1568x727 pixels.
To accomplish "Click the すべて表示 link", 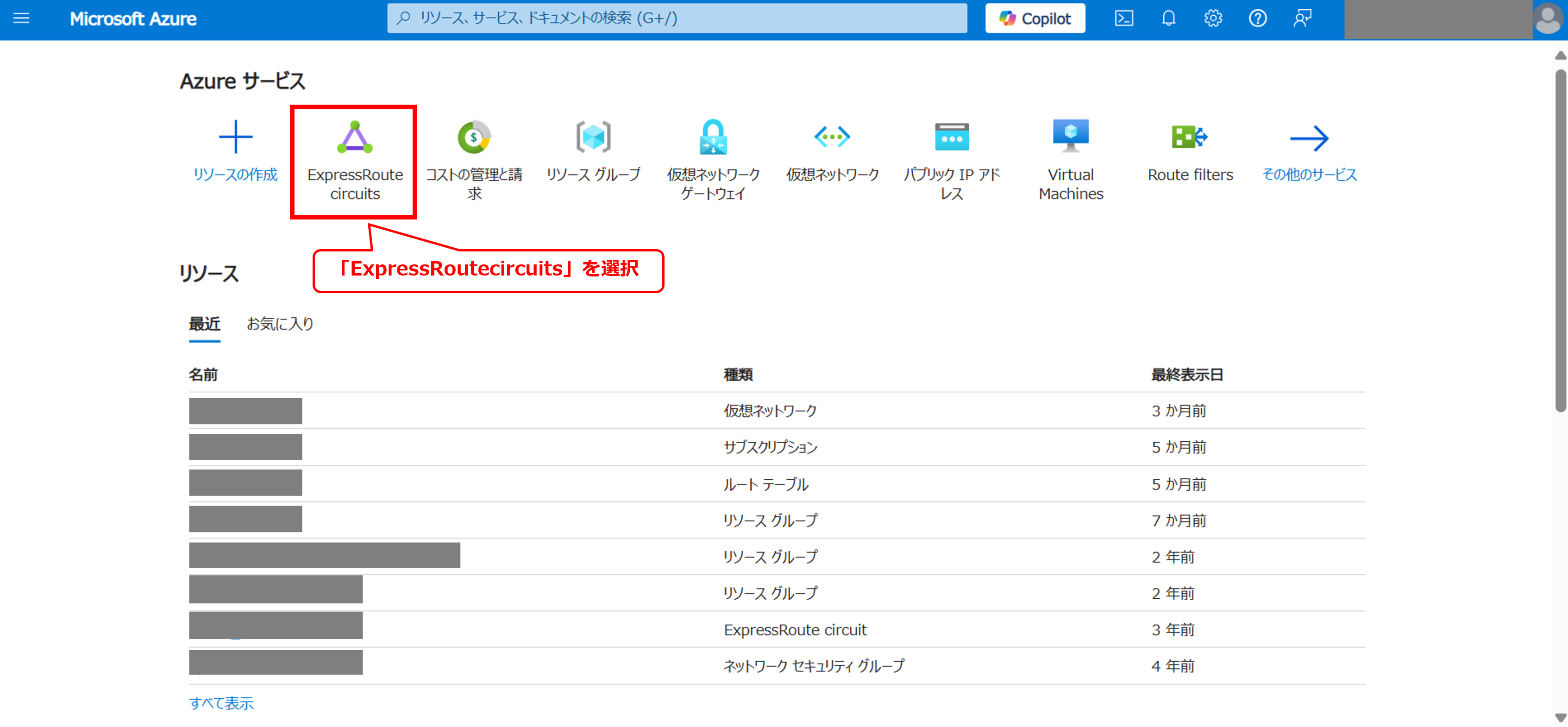I will (221, 703).
